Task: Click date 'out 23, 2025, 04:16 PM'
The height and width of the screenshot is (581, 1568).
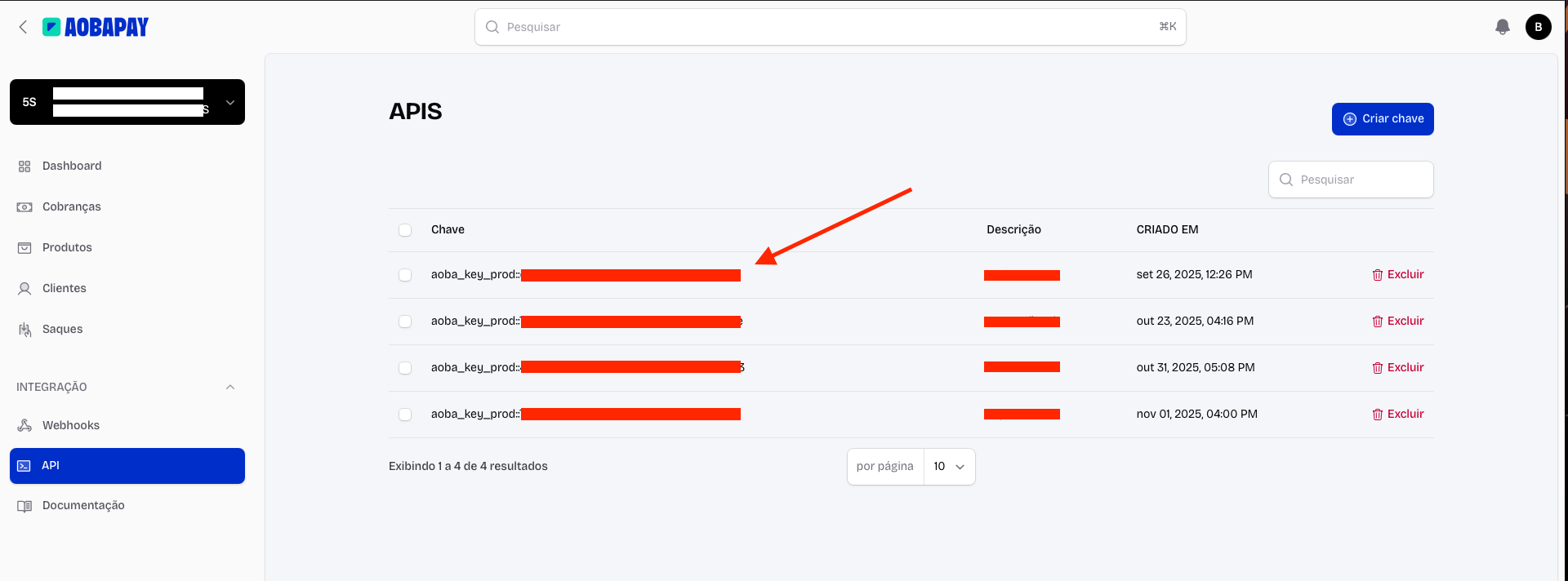Action: [x=1195, y=321]
